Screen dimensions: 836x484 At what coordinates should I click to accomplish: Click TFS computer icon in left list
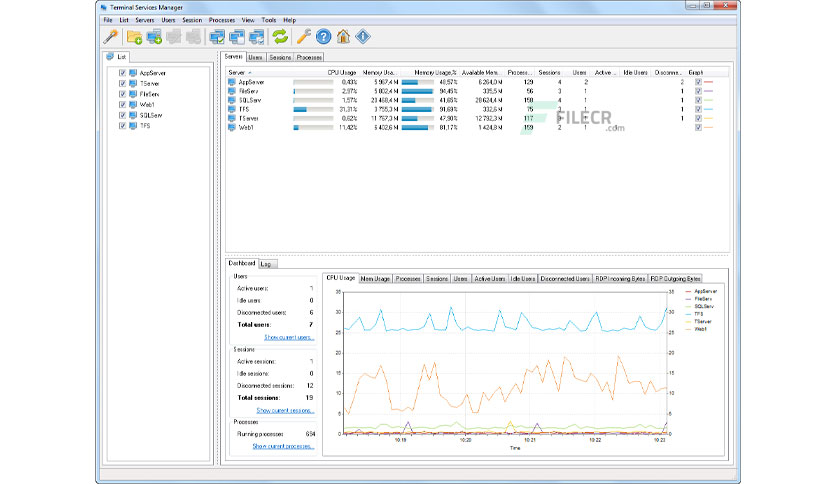133,126
